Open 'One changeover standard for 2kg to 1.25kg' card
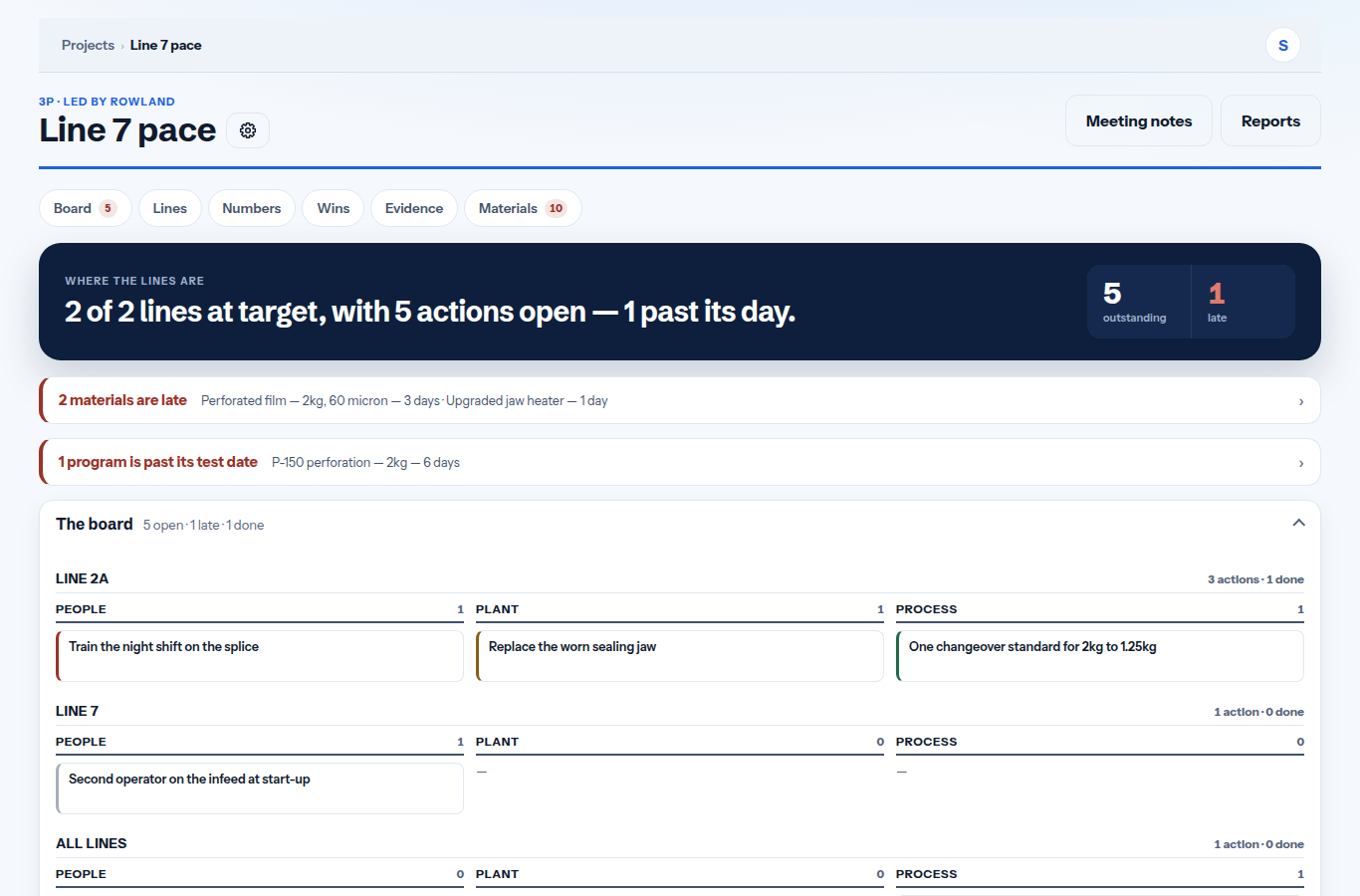This screenshot has width=1360, height=896. [x=1100, y=656]
